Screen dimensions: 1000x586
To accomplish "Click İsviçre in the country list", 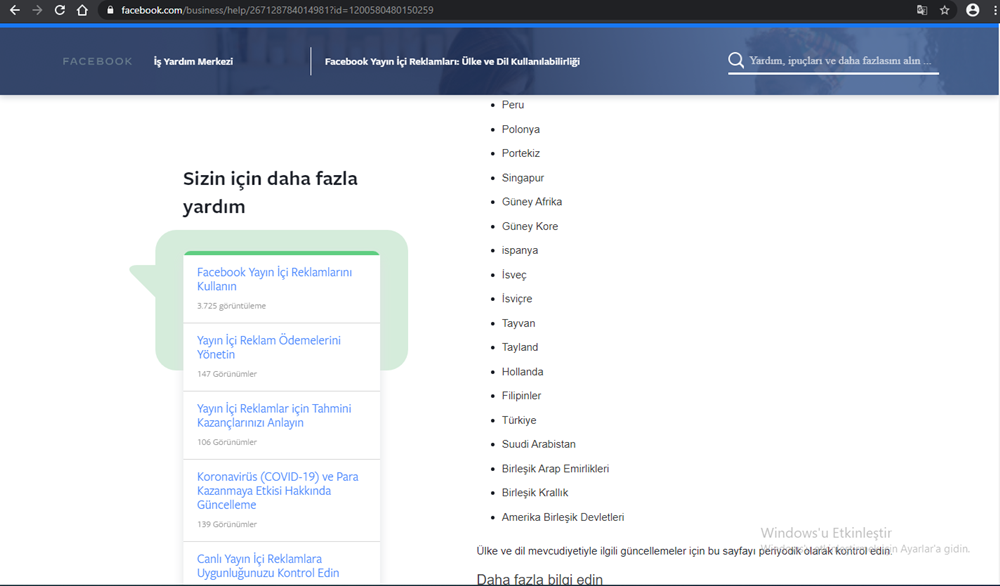I will pyautogui.click(x=517, y=298).
